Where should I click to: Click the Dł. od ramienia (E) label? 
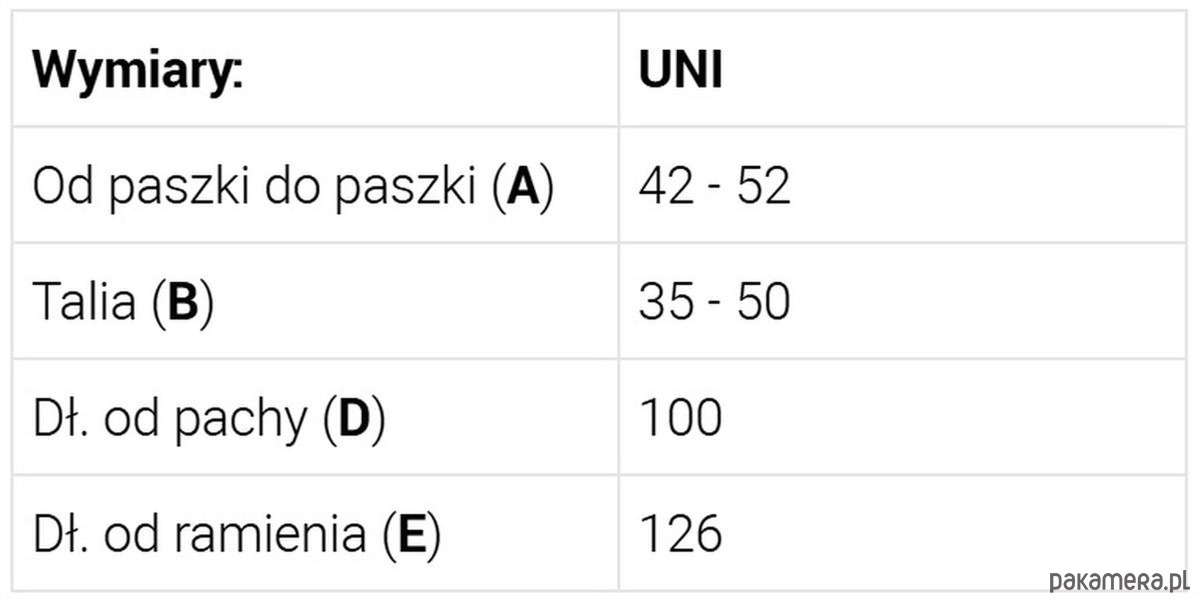[236, 534]
